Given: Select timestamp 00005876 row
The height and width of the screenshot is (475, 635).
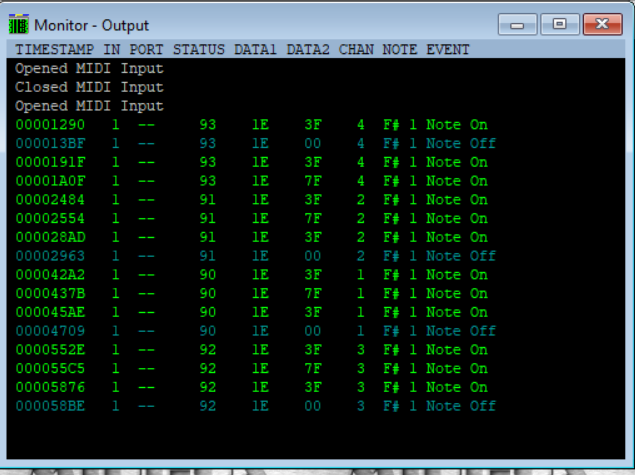Looking at the screenshot, I should [251, 388].
